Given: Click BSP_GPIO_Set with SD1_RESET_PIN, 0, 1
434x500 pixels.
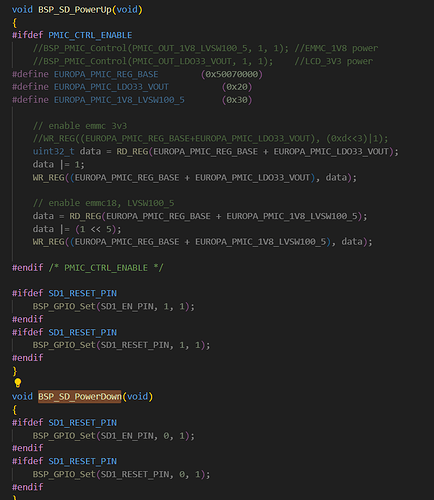Looking at the screenshot, I should tap(121, 475).
